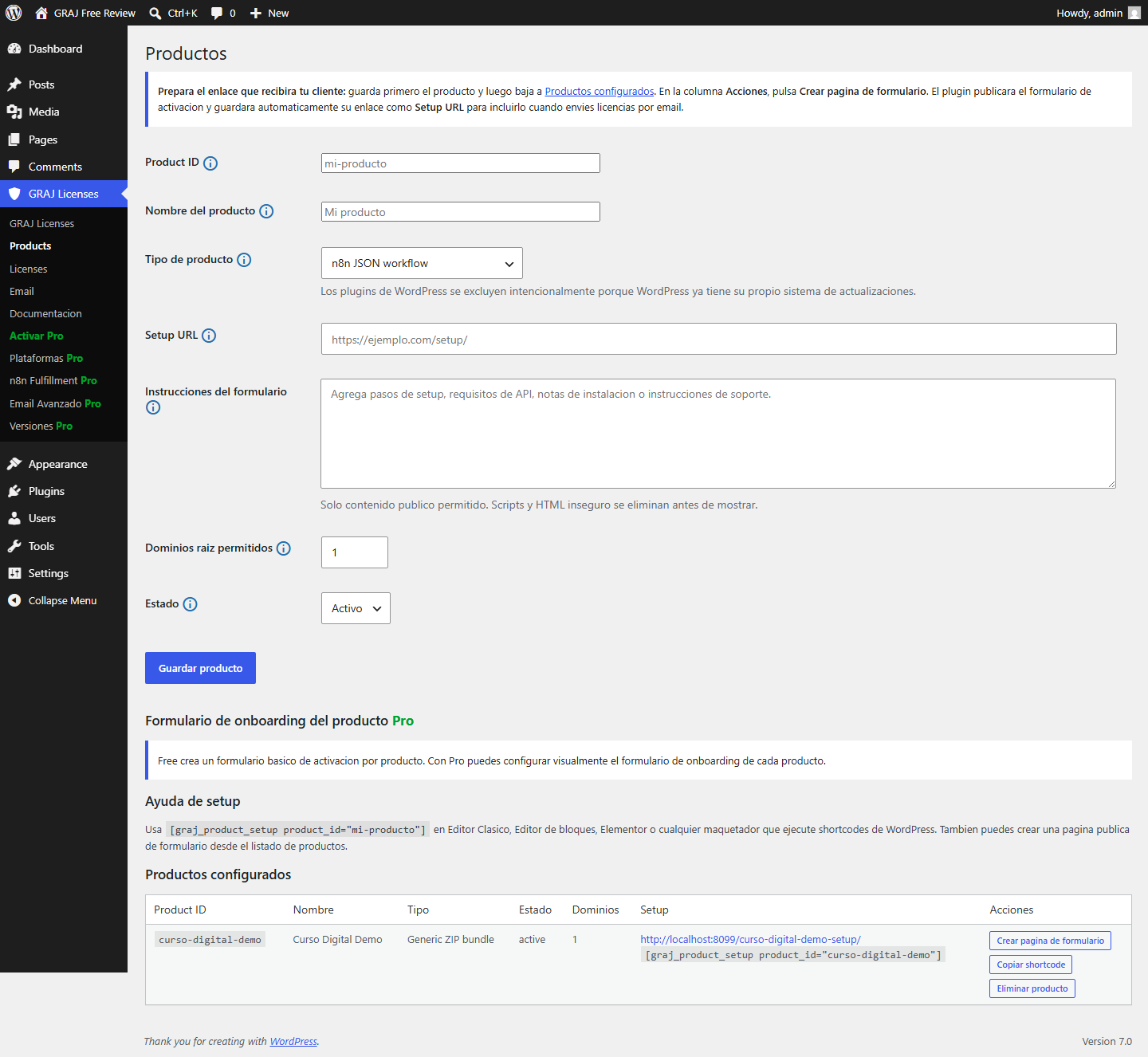Open n8n Fulfillment Pro submenu item
Image resolution: width=1148 pixels, height=1057 pixels.
click(x=53, y=381)
